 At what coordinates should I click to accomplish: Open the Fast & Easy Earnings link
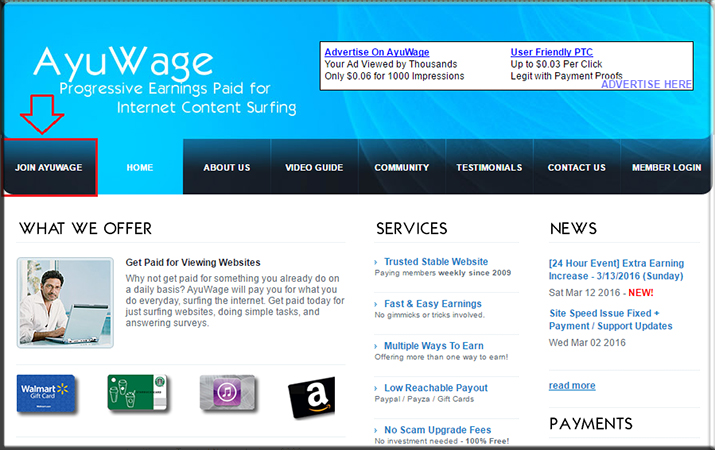433,304
